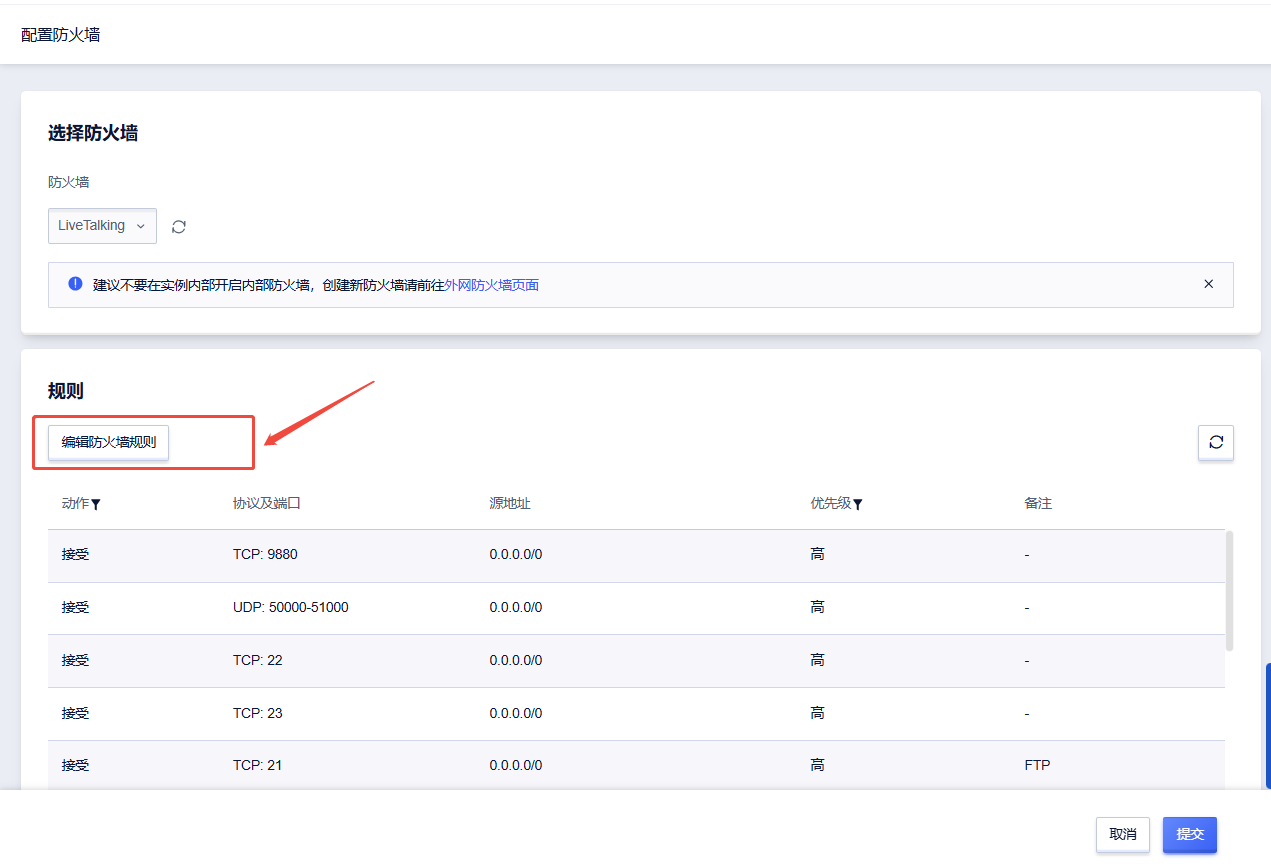The width and height of the screenshot is (1271, 864).
Task: Click the blue info icon in notice
Action: (75, 284)
